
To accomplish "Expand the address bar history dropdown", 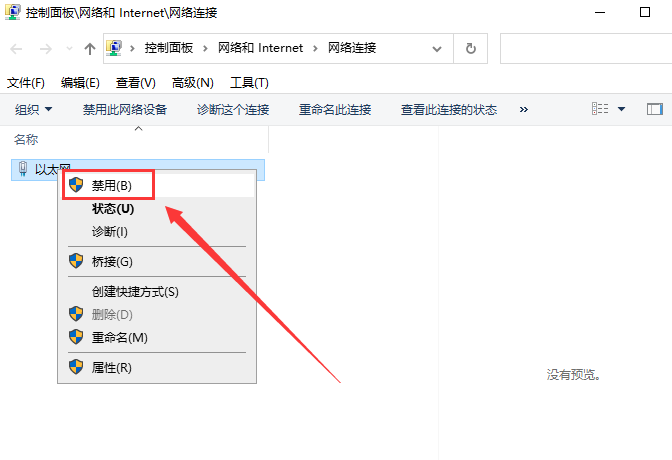I will [x=437, y=48].
